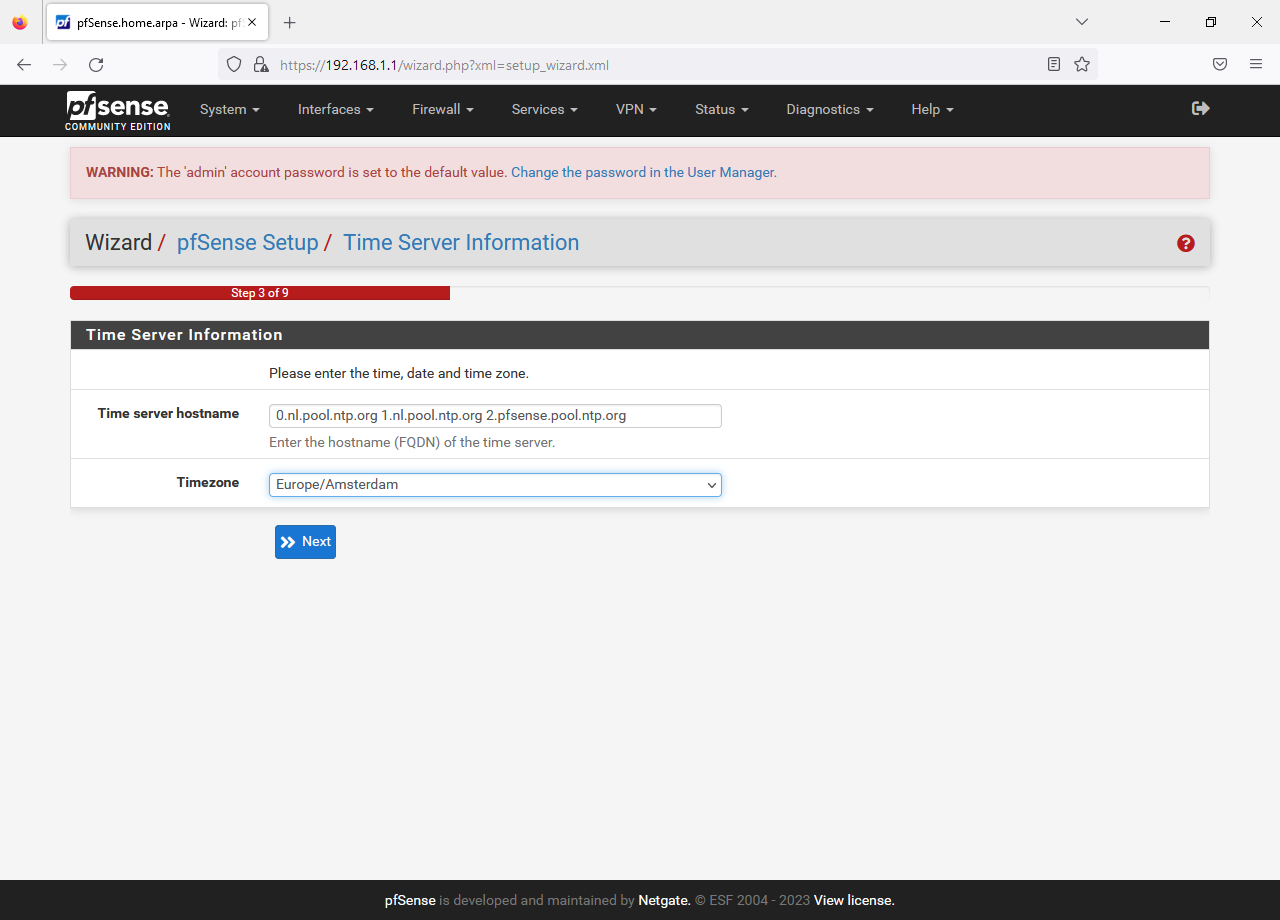Open the View license link
Viewport: 1280px width, 920px height.
[854, 901]
